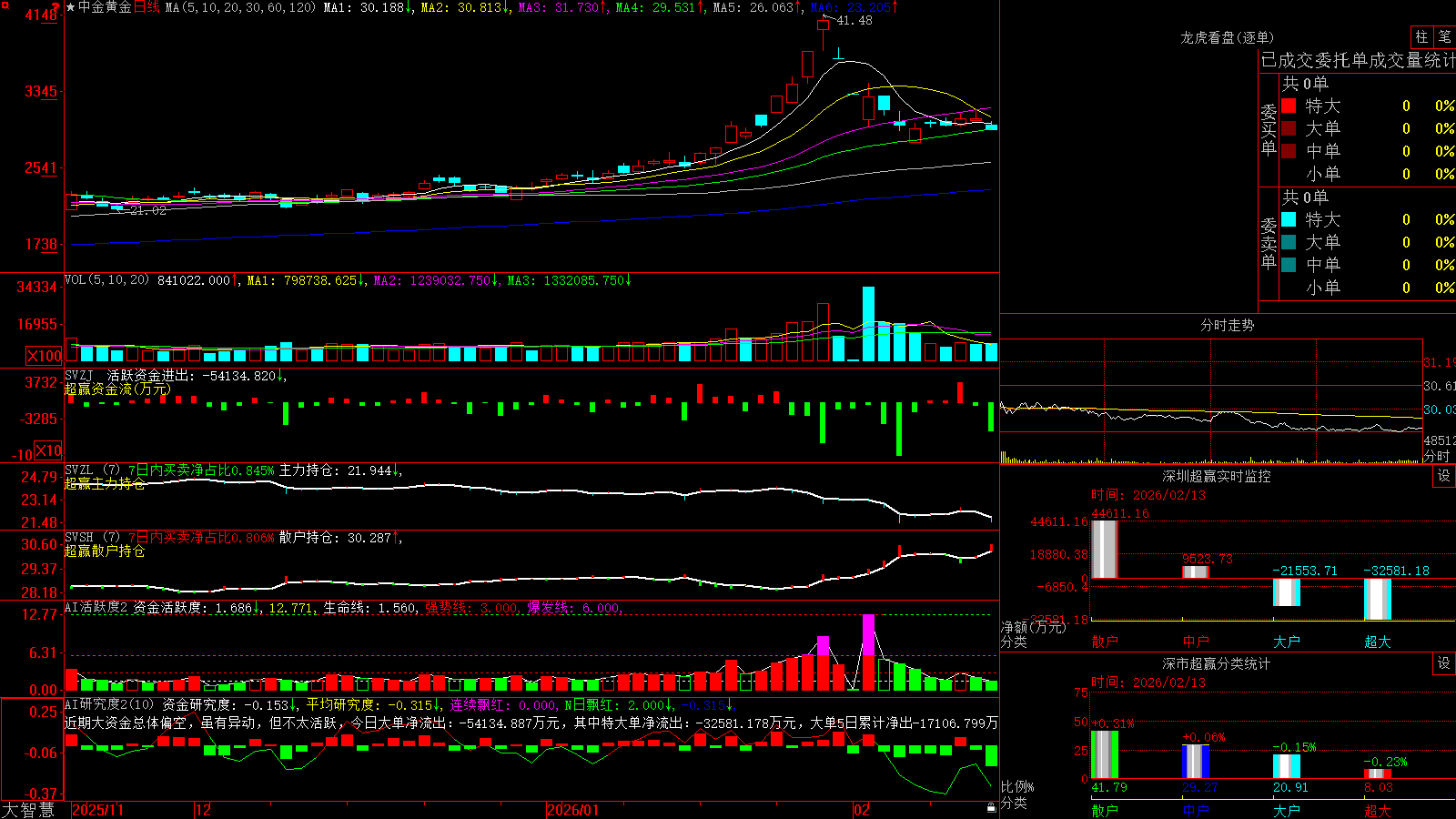
Task: Click the 中户 bar in 深圳超赢实时监控
Action: point(1196,571)
